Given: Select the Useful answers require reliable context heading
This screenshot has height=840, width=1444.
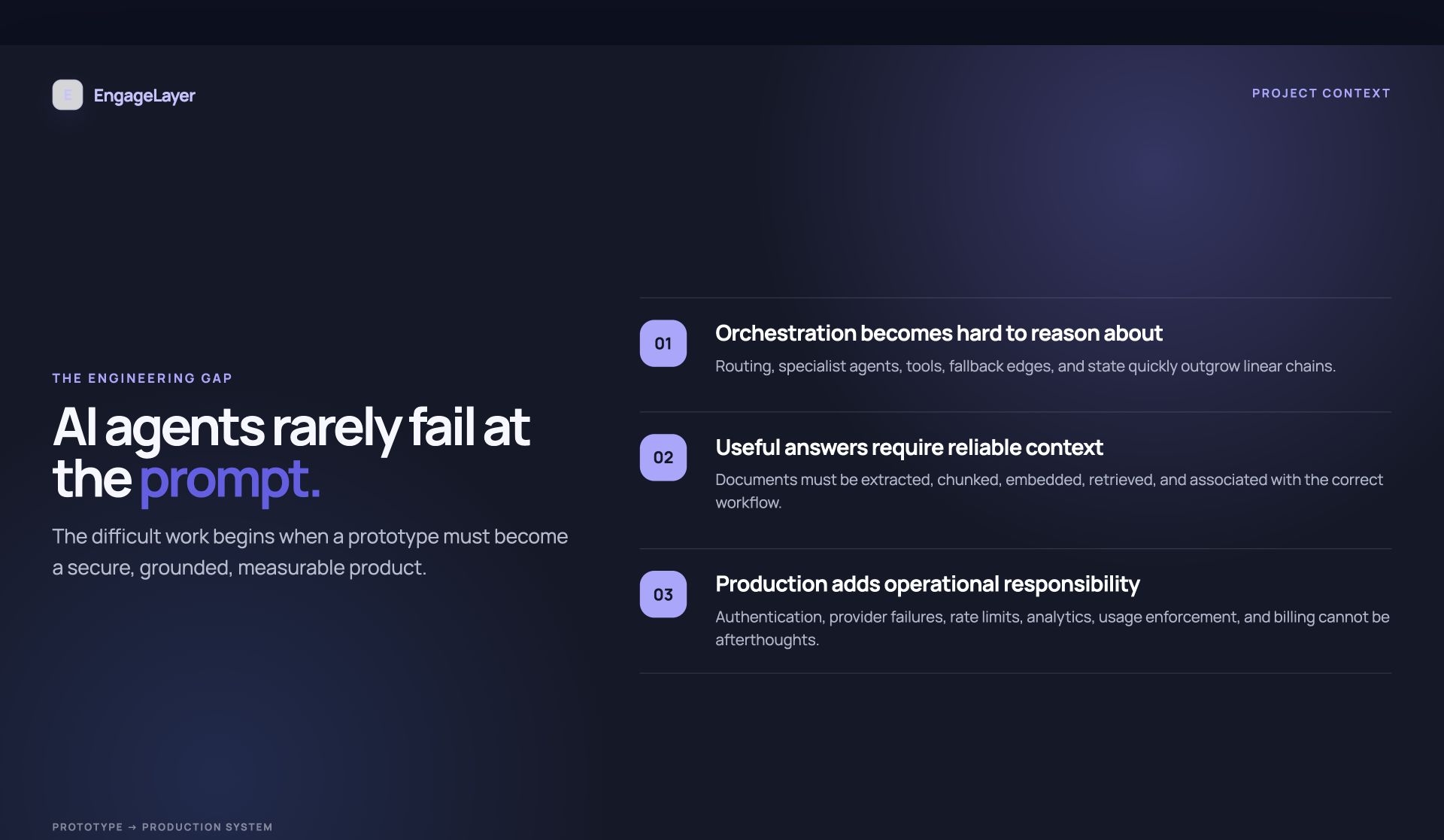Looking at the screenshot, I should [x=909, y=447].
